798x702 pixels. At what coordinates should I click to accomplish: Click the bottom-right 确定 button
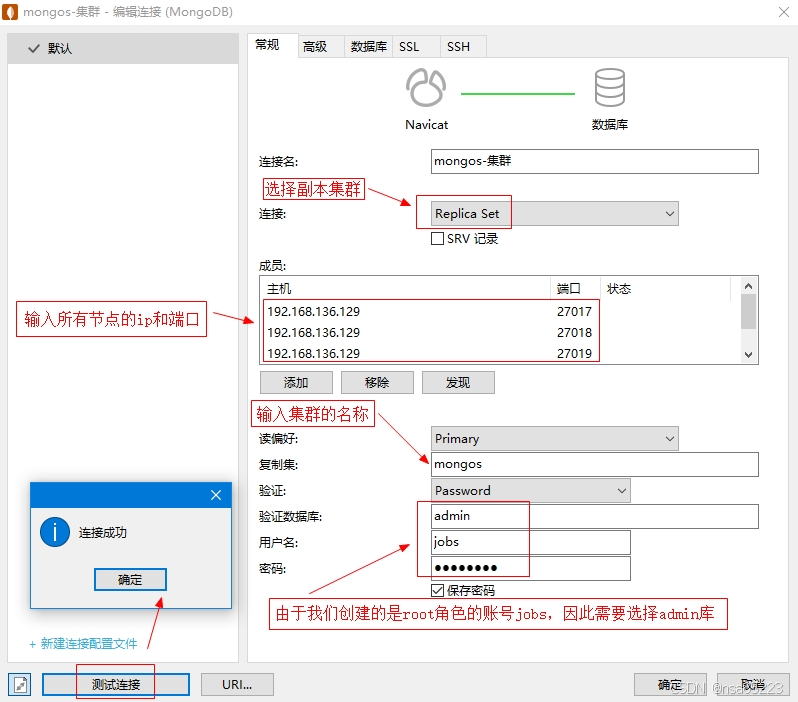670,685
